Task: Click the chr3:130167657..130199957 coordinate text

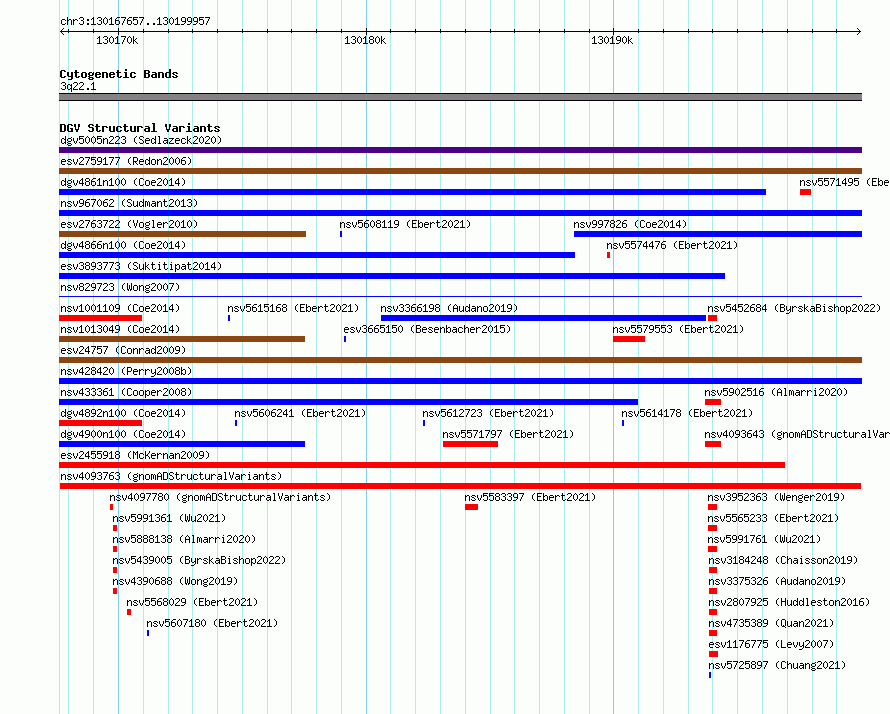Action: click(x=135, y=22)
